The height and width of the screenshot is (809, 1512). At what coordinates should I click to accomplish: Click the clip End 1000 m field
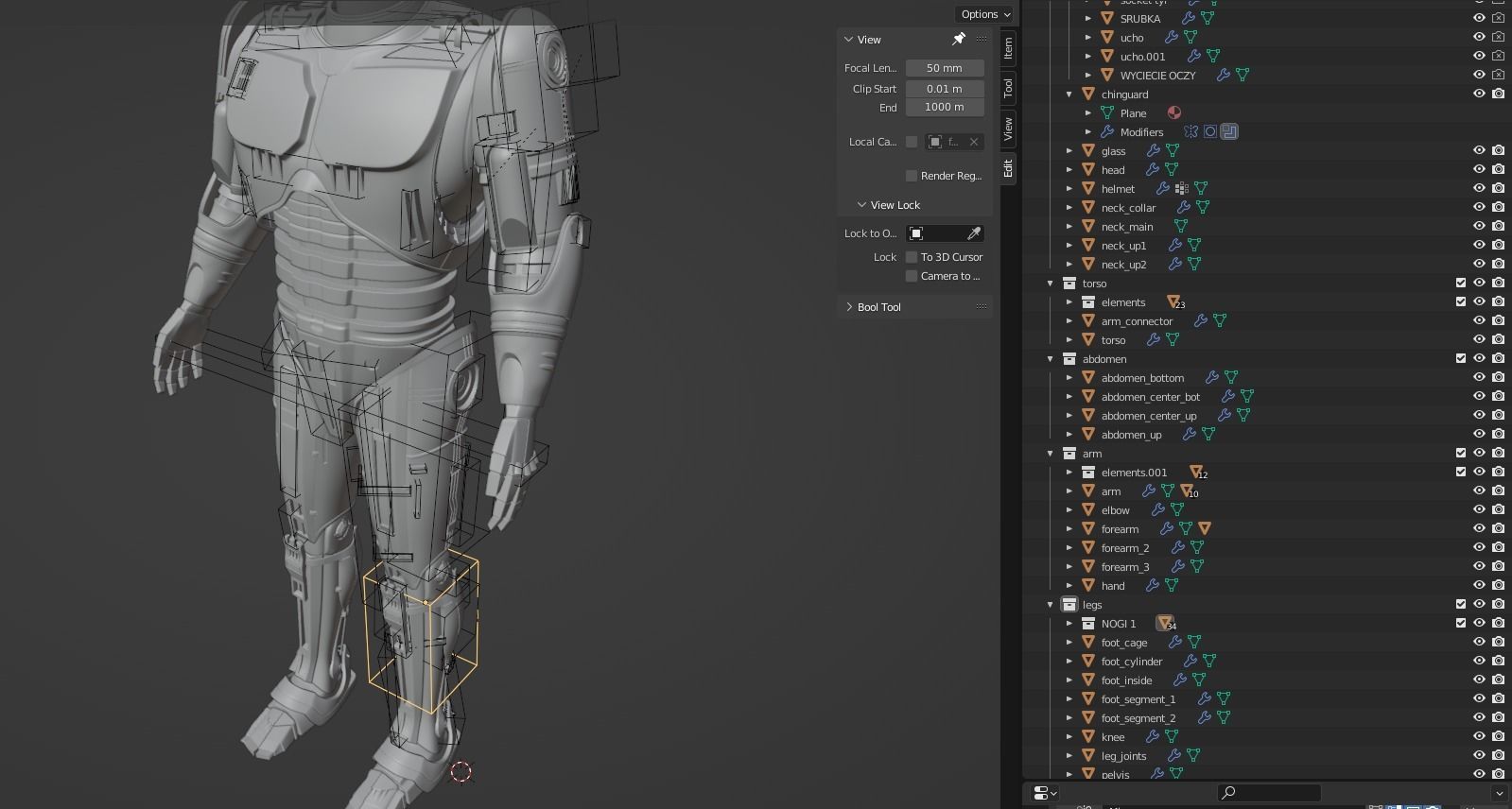945,108
